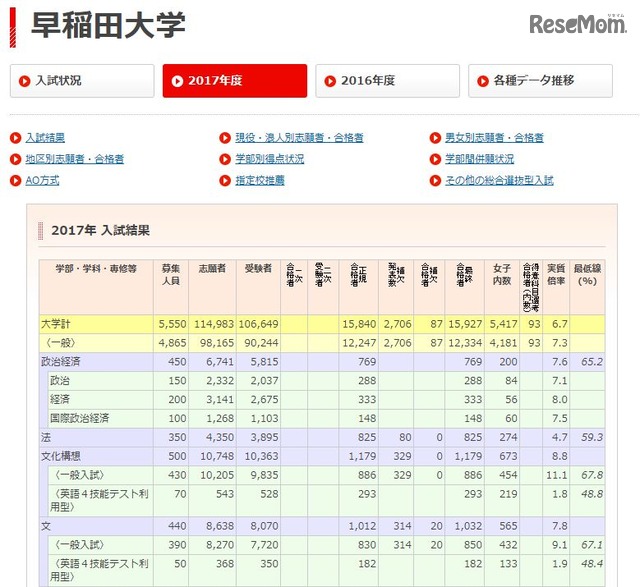This screenshot has width=640, height=587.
Task: Select the 経済 sub-row label
Action: click(60, 399)
